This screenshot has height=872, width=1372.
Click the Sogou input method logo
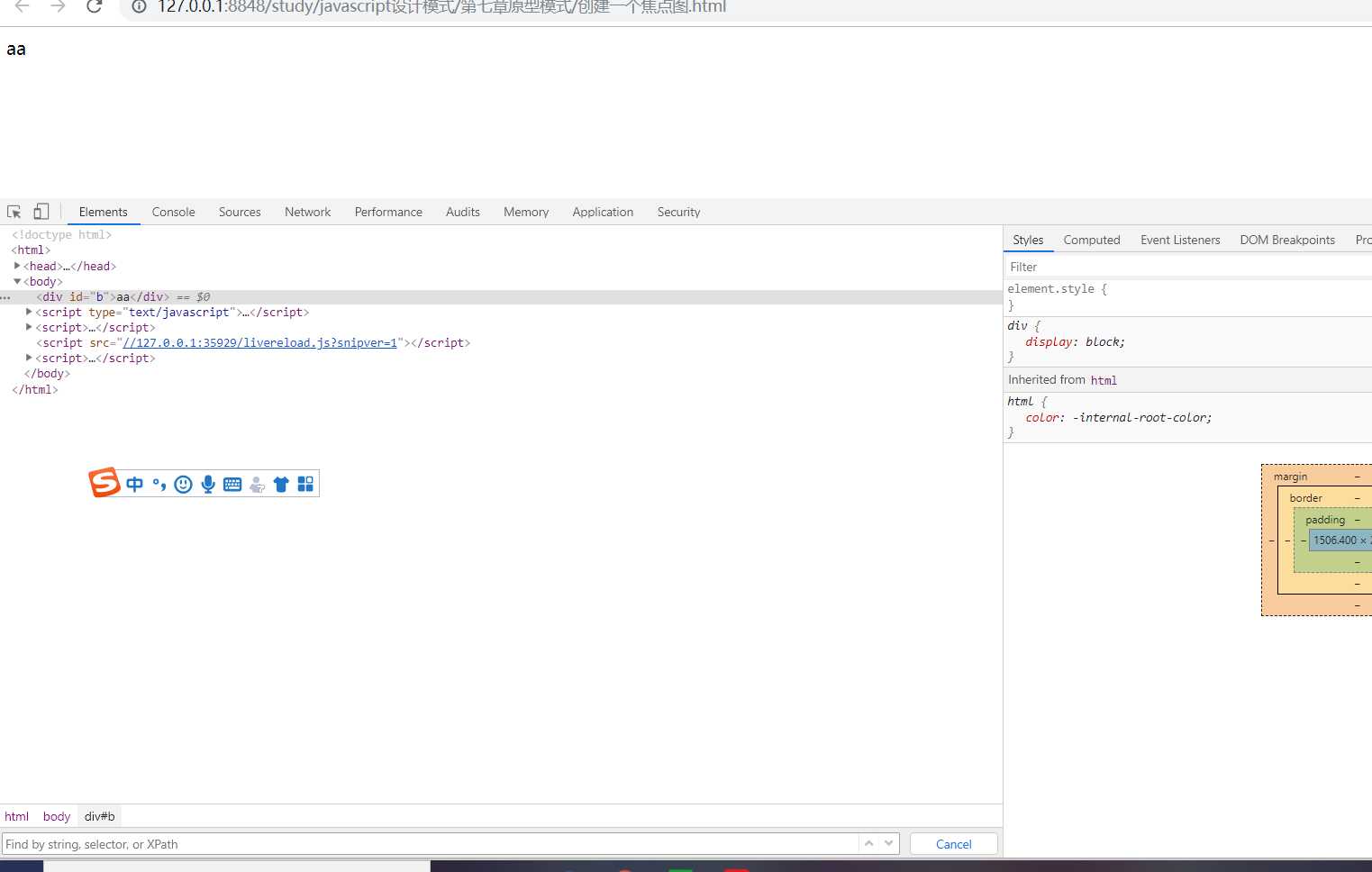point(104,483)
